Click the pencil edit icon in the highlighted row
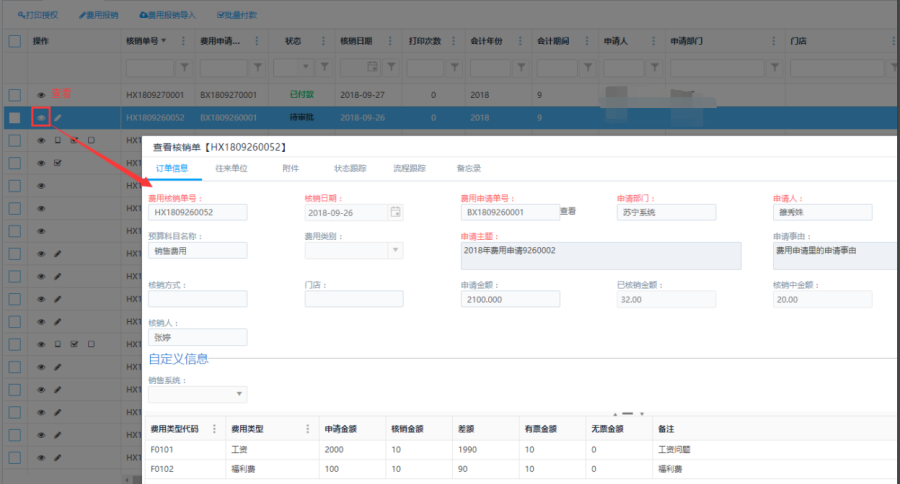The height and width of the screenshot is (484, 900). coord(58,118)
